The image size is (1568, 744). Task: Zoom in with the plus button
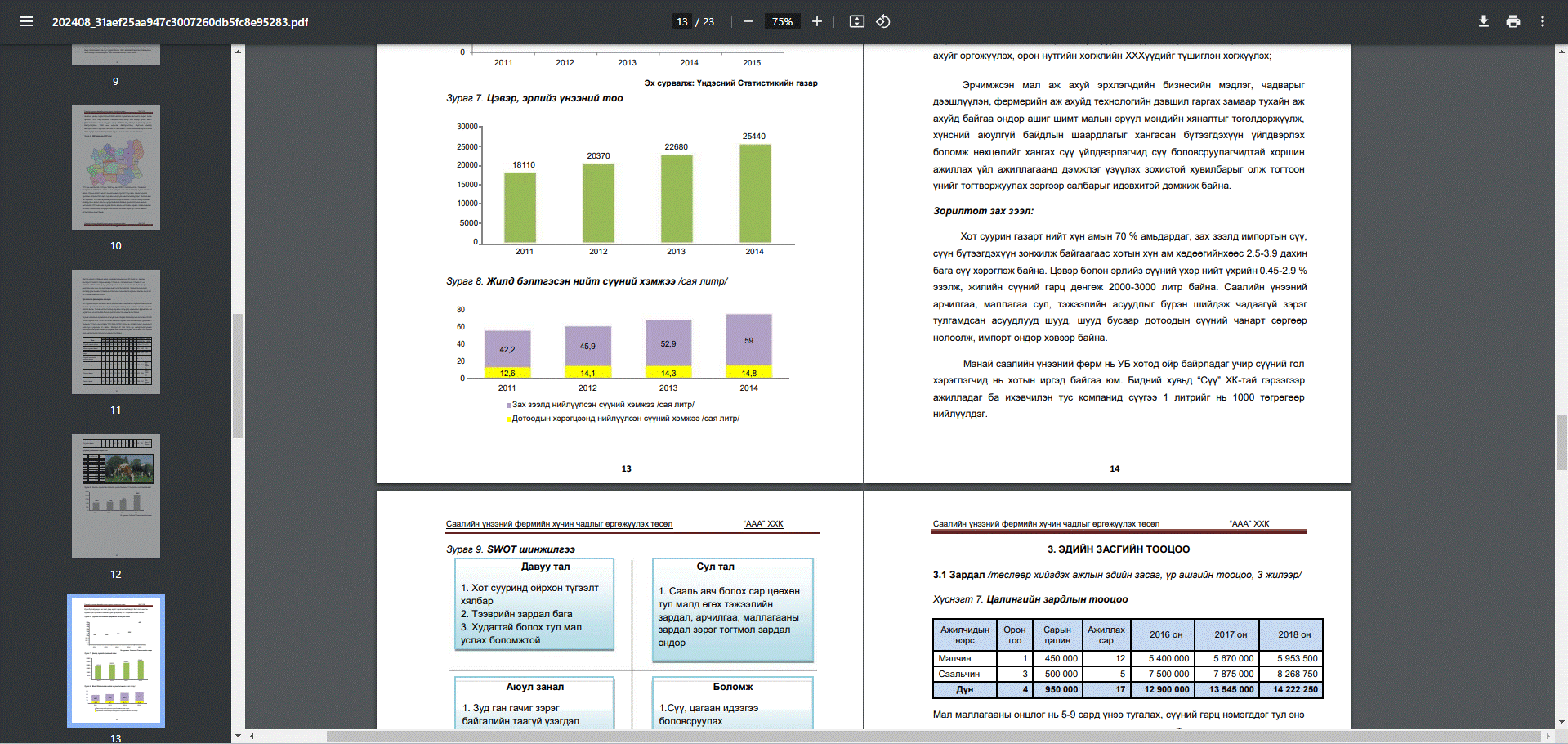[x=816, y=21]
